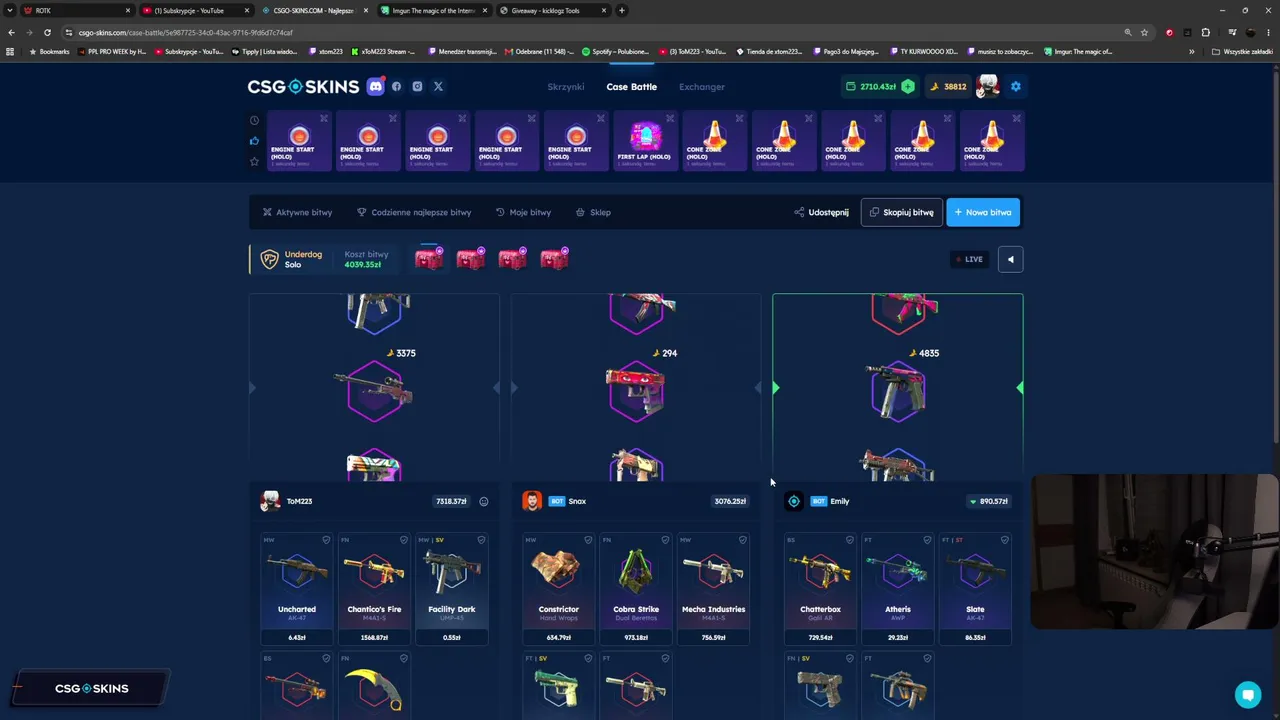Open the Facebook icon in the header
This screenshot has height=720, width=1280.
pyautogui.click(x=396, y=87)
